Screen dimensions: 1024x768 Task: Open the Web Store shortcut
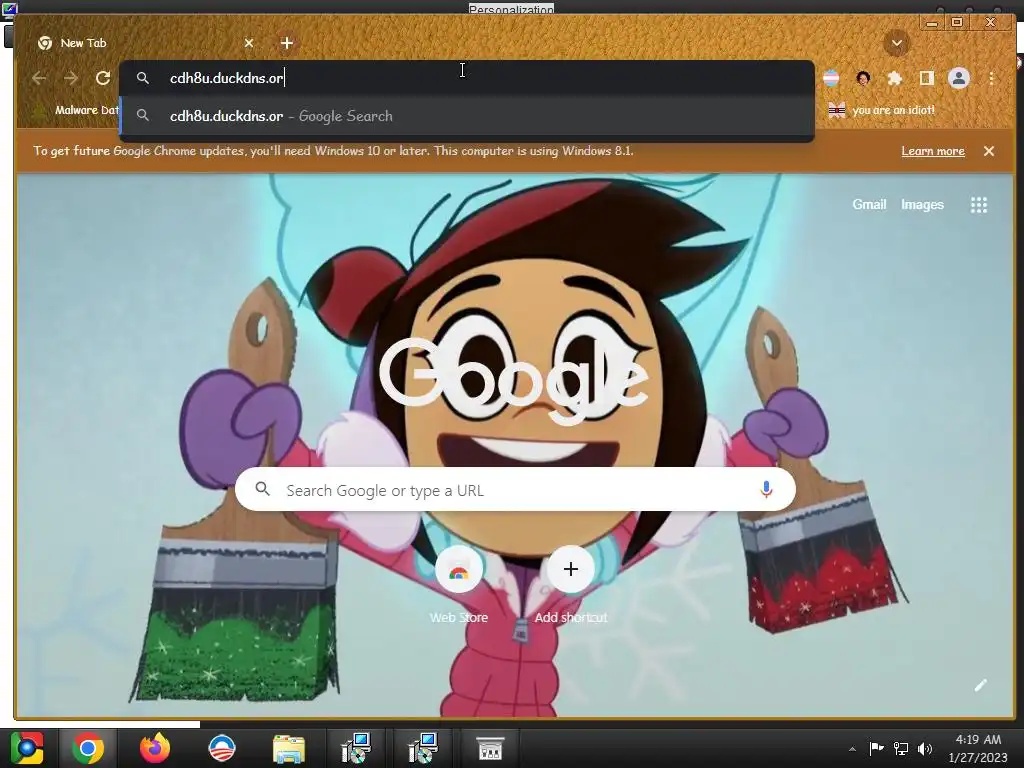pyautogui.click(x=458, y=584)
